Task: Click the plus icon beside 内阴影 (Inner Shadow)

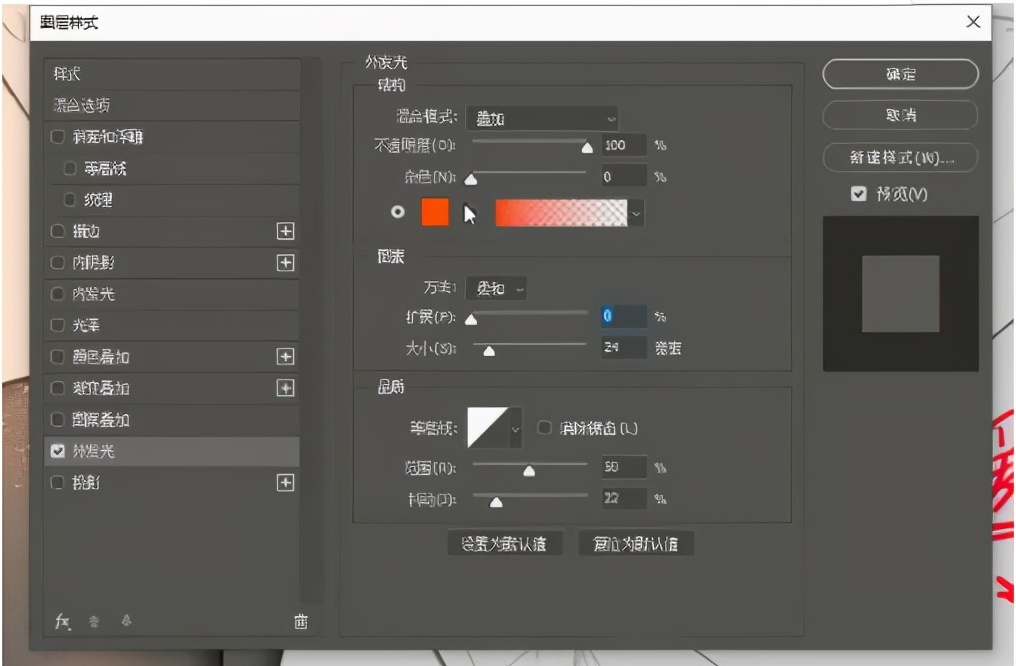Action: point(285,263)
